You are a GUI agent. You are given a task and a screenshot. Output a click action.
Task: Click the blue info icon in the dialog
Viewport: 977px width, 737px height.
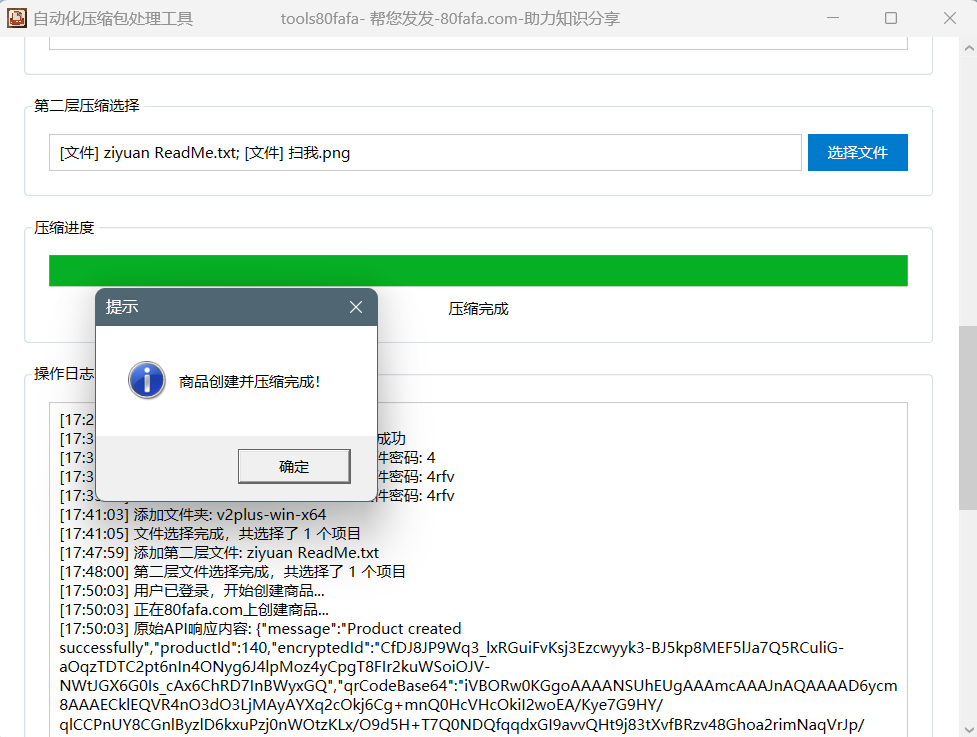[147, 380]
